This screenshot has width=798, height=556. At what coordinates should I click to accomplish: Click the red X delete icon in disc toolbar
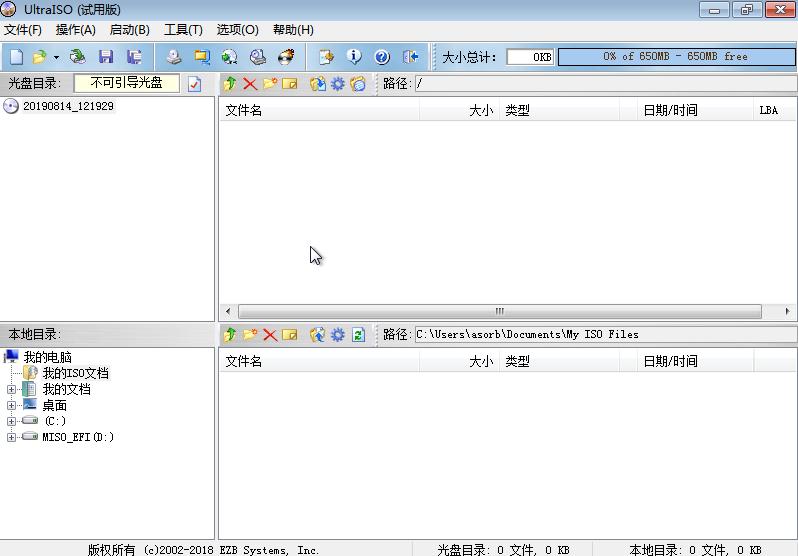coord(250,84)
